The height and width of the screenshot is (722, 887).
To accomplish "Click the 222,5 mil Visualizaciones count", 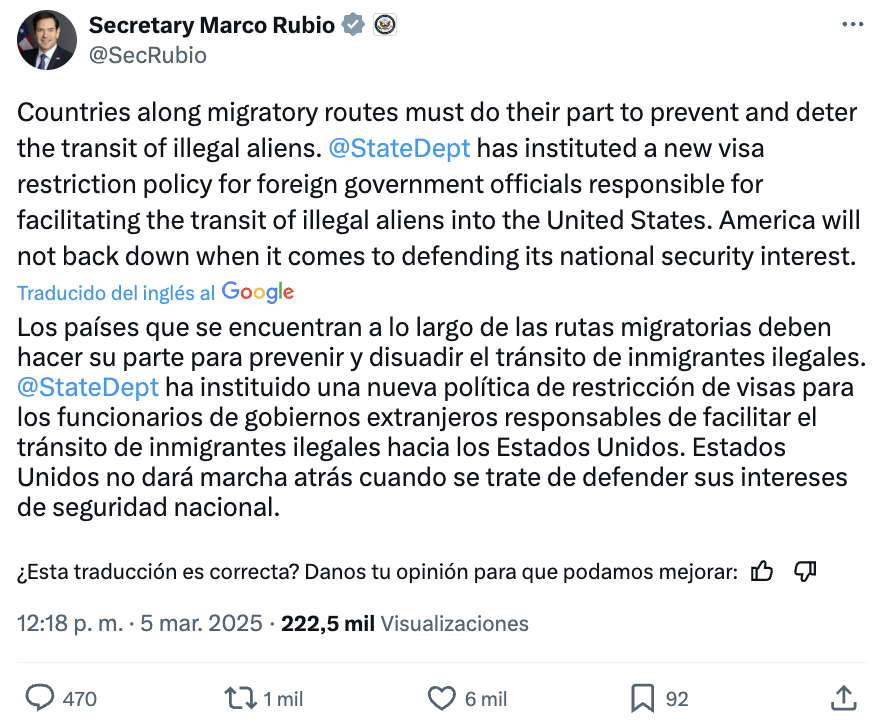I will click(405, 623).
